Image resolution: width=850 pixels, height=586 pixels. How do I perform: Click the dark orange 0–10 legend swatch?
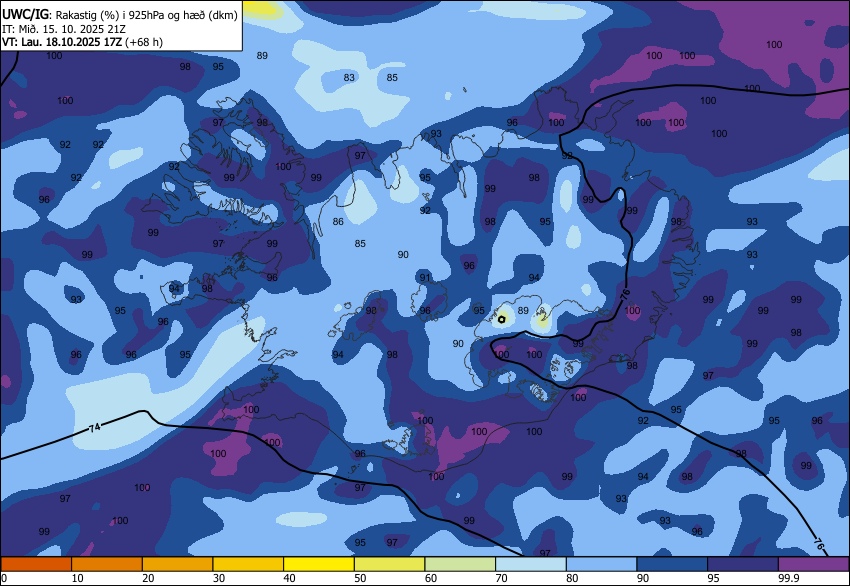[x=36, y=564]
